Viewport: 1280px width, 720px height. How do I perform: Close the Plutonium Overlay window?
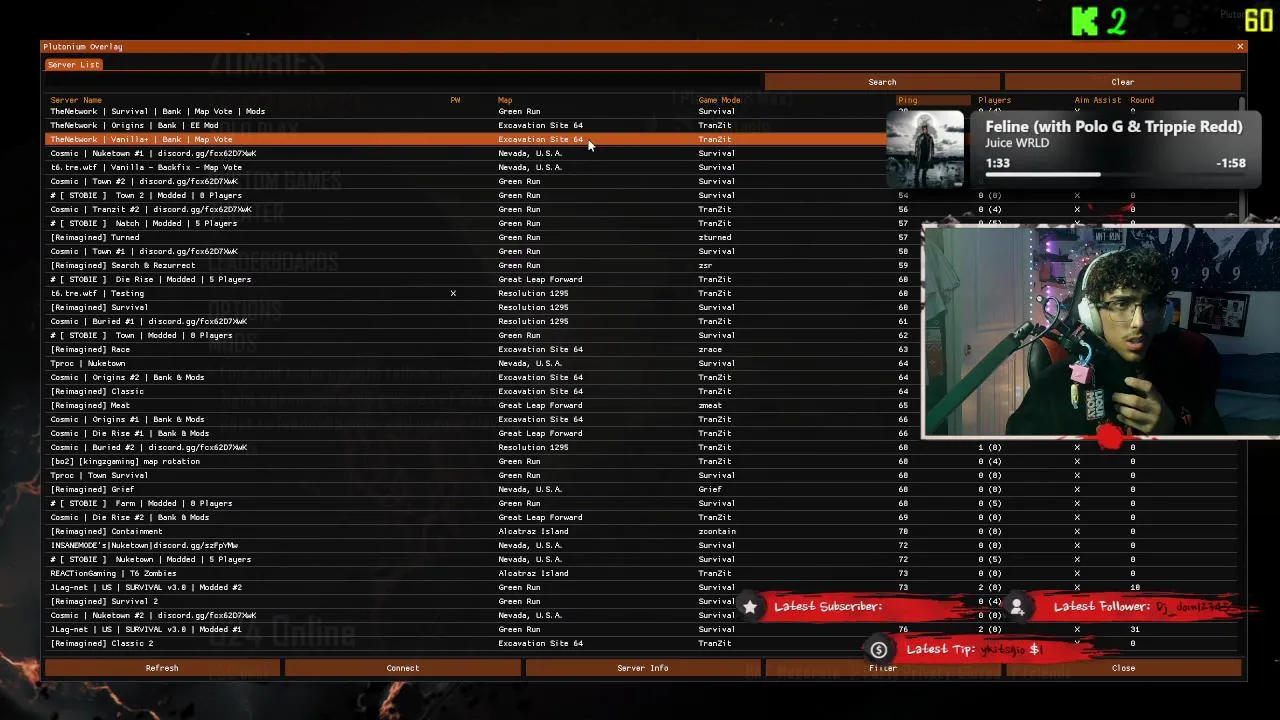pyautogui.click(x=1240, y=47)
